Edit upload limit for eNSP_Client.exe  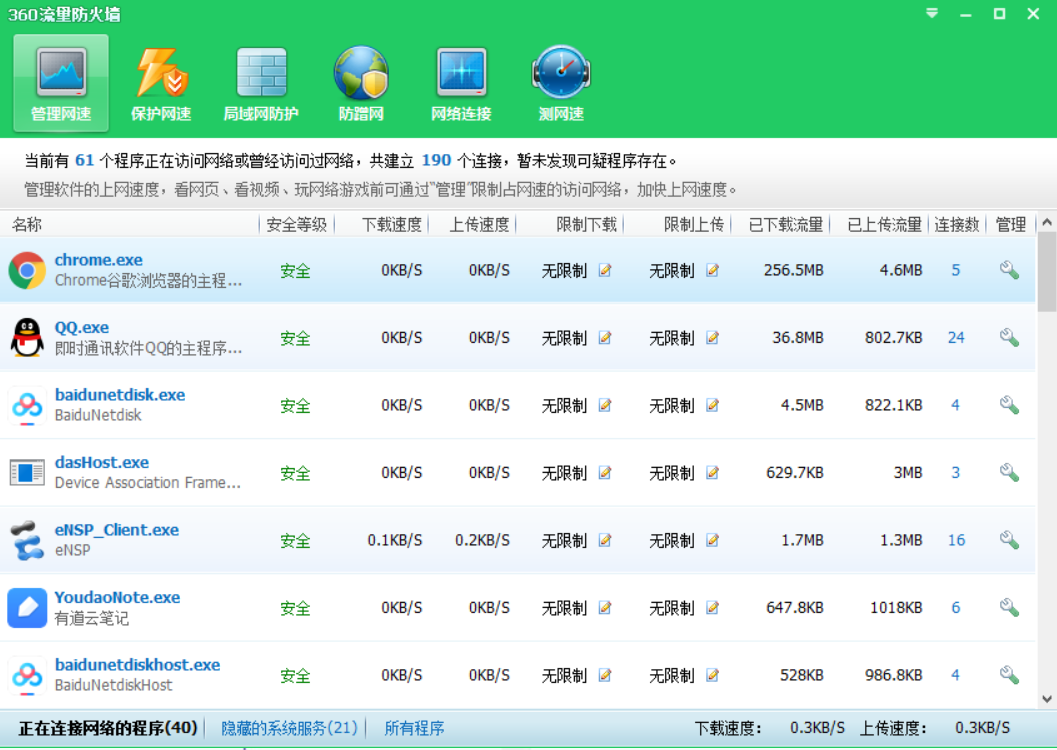713,540
